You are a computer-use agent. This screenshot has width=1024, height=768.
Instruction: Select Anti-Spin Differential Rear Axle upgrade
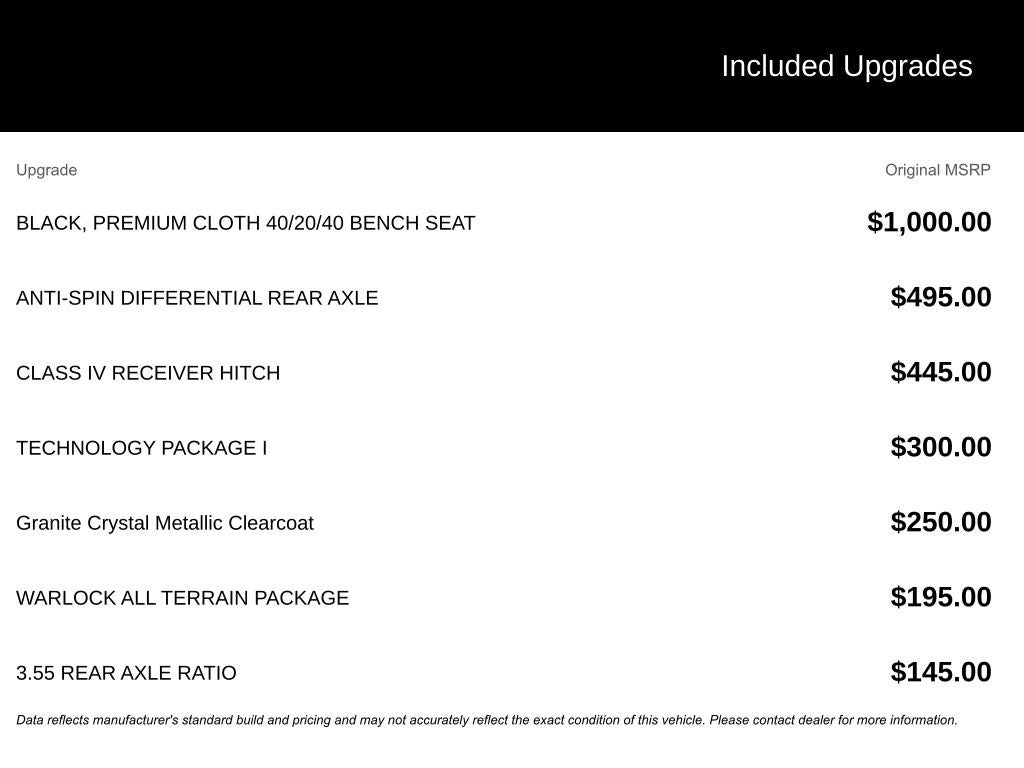[x=197, y=298]
